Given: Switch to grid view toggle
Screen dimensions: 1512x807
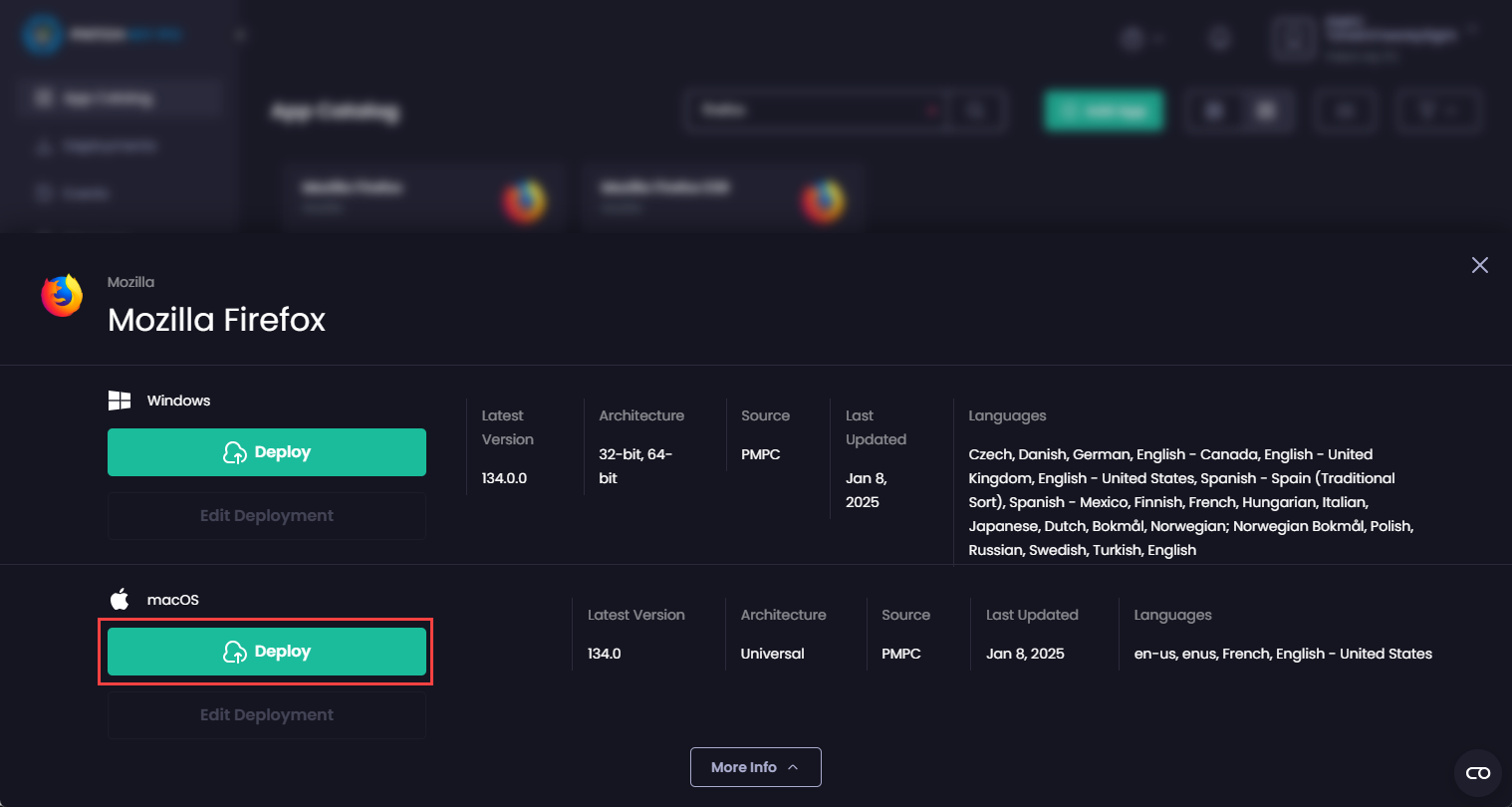Looking at the screenshot, I should [x=1266, y=111].
